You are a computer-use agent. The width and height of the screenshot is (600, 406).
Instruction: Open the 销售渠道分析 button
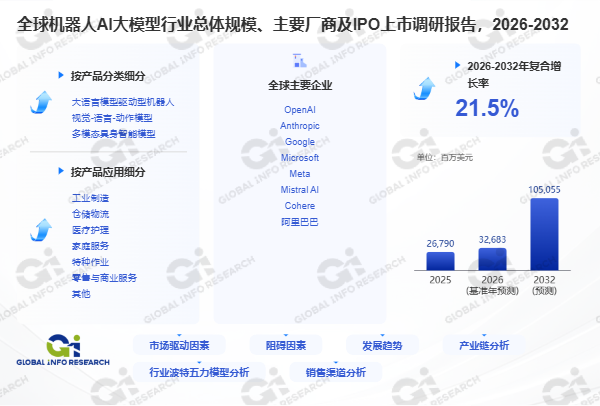coord(336,372)
